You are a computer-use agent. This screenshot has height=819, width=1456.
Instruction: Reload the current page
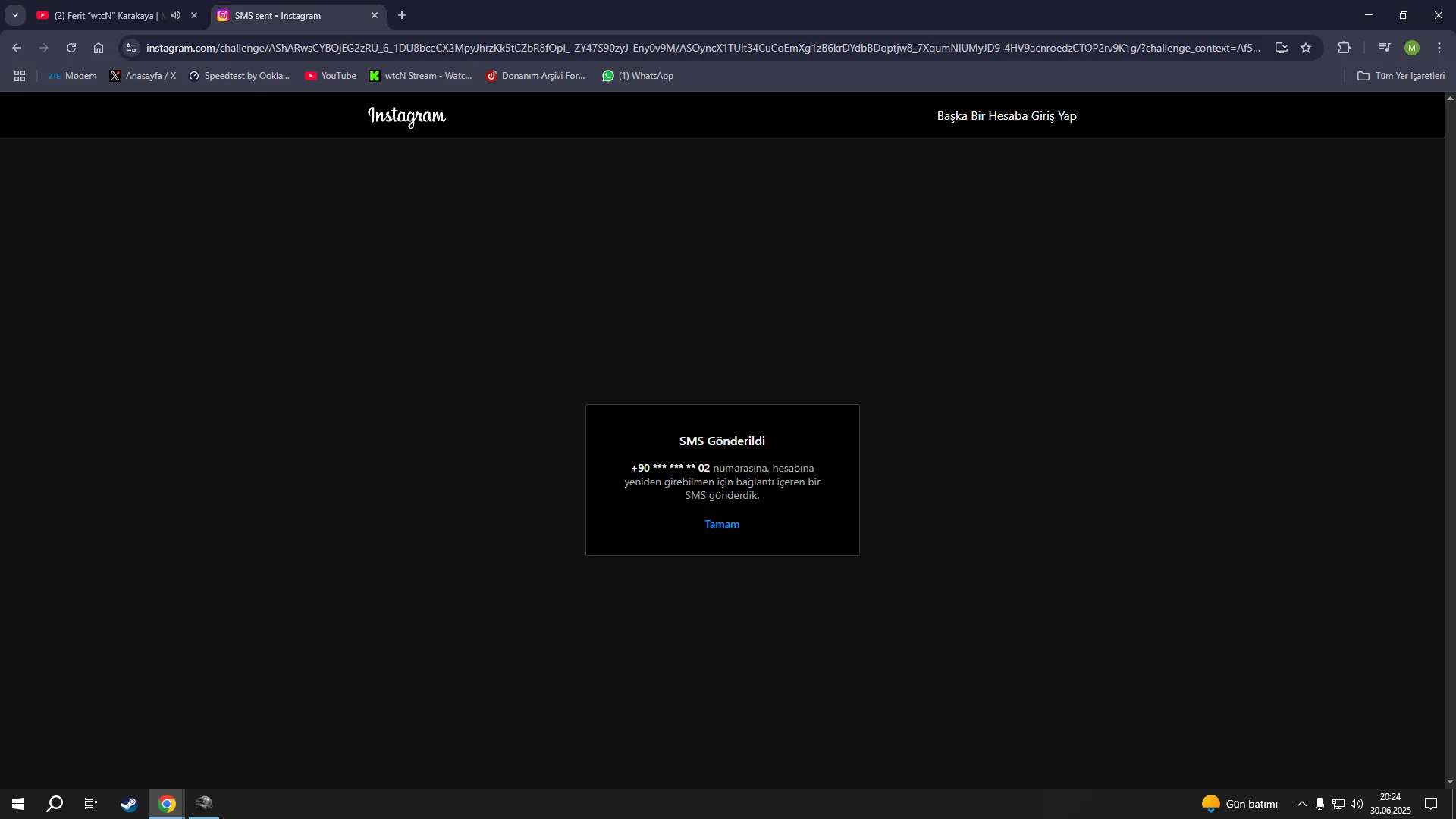[x=71, y=48]
